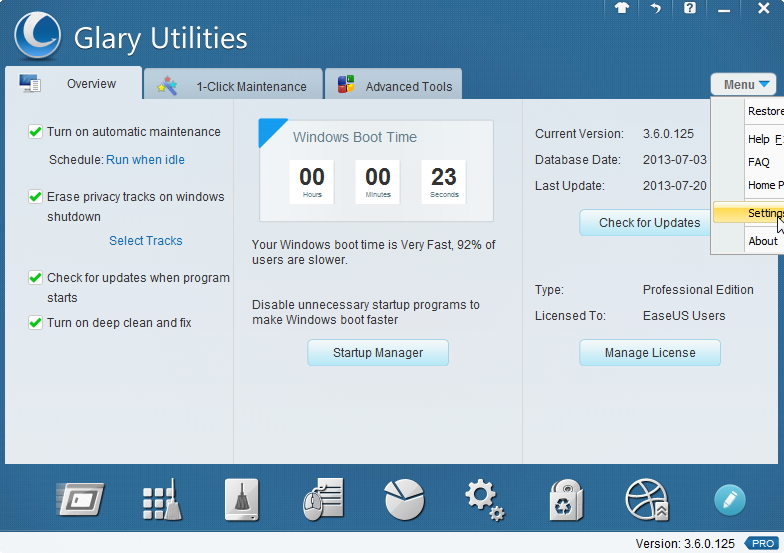Viewport: 784px width, 553px height.
Task: Click the EaseUS Users licensee text
Action: pyautogui.click(x=684, y=316)
